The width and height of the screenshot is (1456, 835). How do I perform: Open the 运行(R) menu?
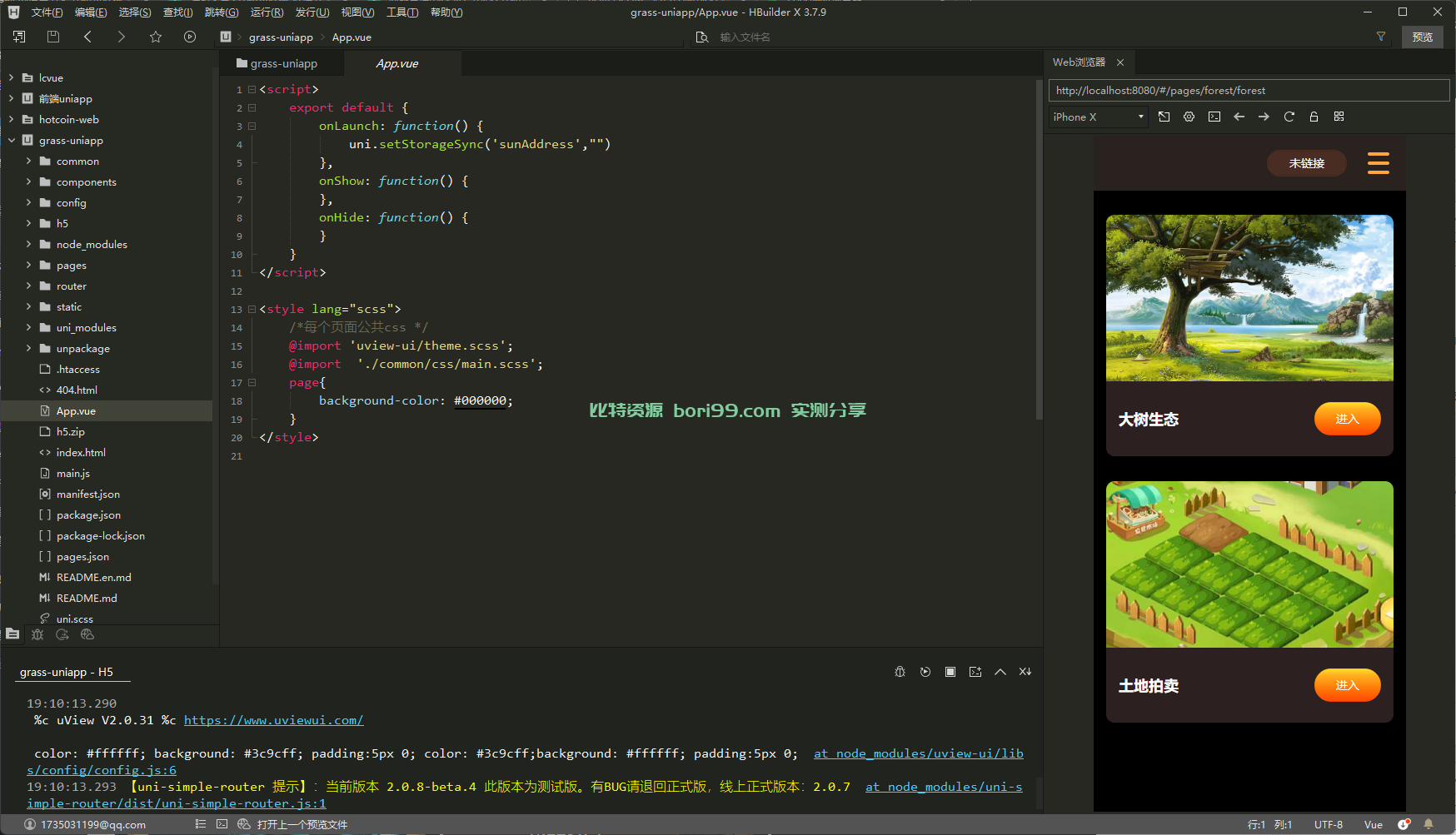coord(267,12)
